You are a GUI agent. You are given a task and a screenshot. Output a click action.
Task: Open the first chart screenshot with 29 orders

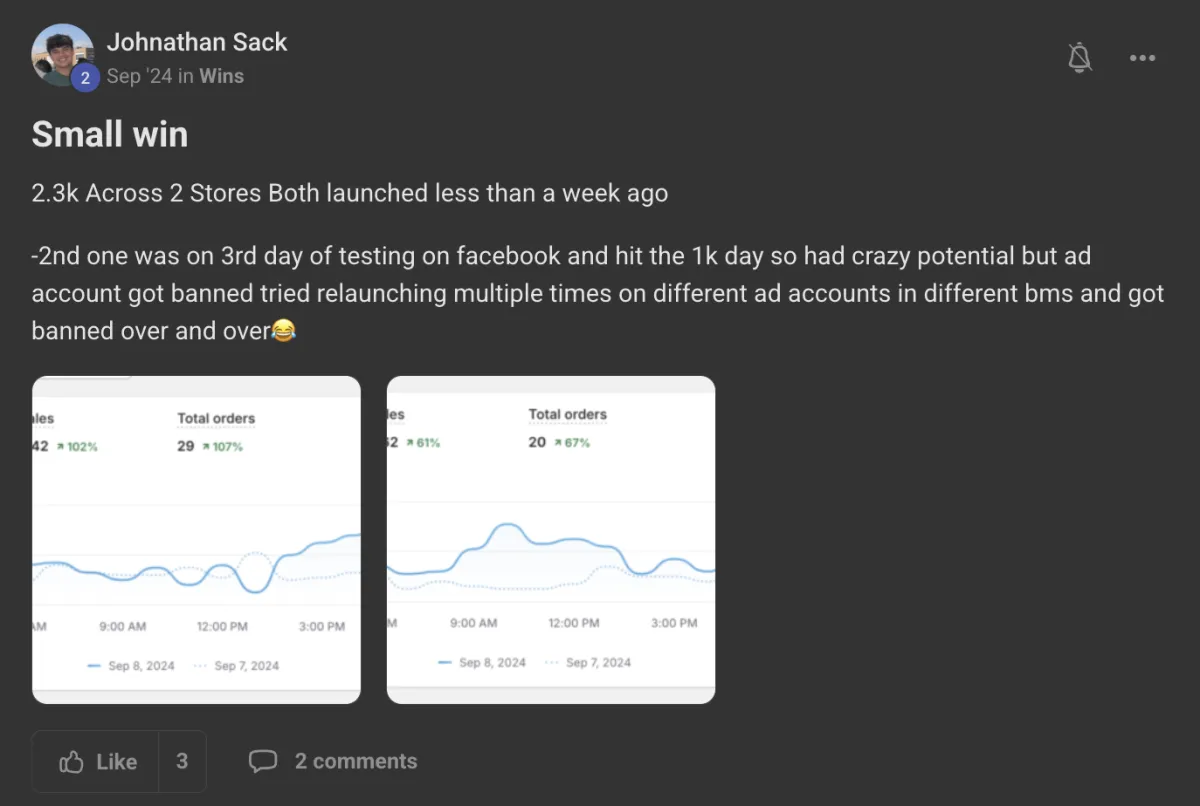click(196, 540)
